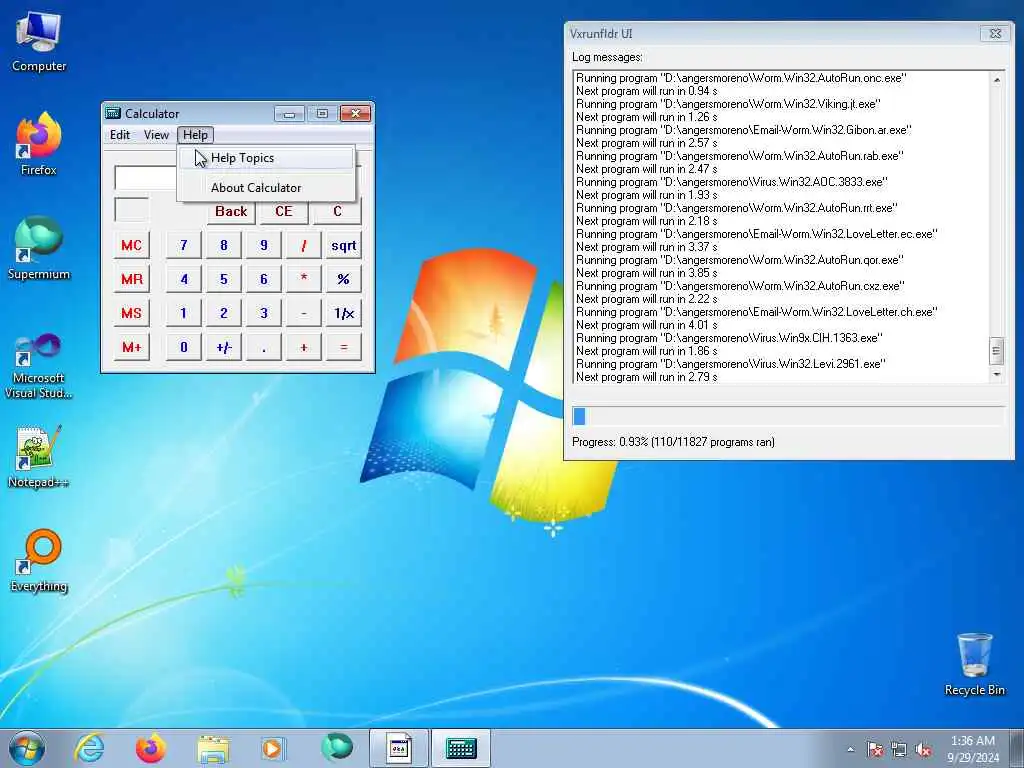Click the 1 digit button
Image resolution: width=1024 pixels, height=768 pixels.
[184, 313]
